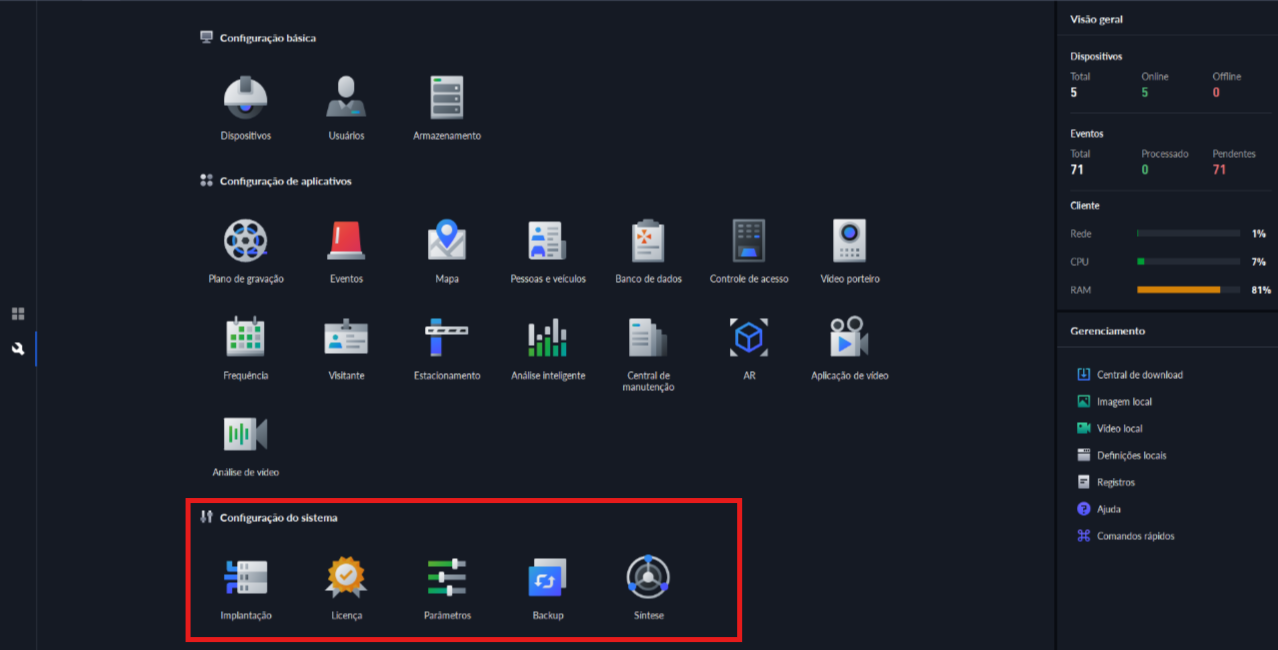Image resolution: width=1278 pixels, height=650 pixels.
Task: Click the Armazenamento storage icon
Action: (x=447, y=98)
